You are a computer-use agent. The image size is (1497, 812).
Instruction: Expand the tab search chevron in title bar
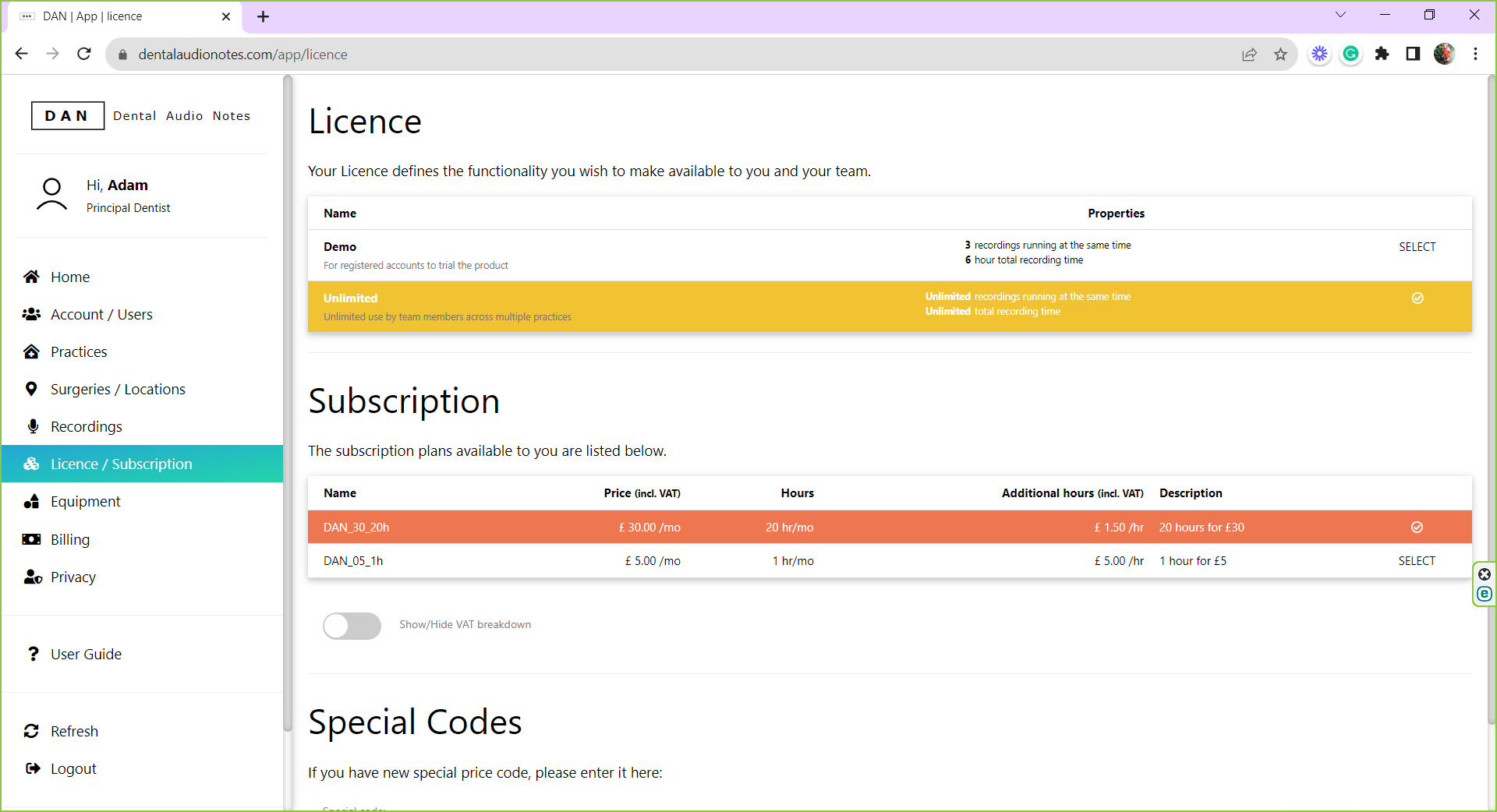1340,15
